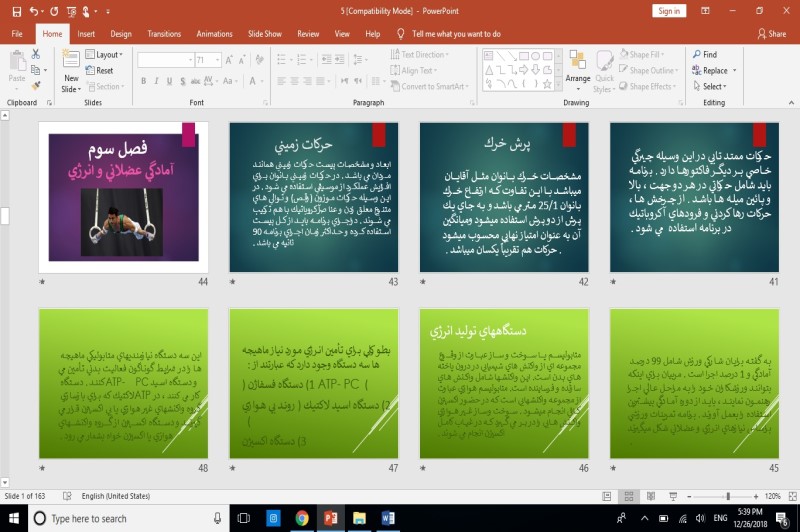The image size is (800, 532).
Task: Open the Replace dropdown arrow
Action: [x=735, y=71]
